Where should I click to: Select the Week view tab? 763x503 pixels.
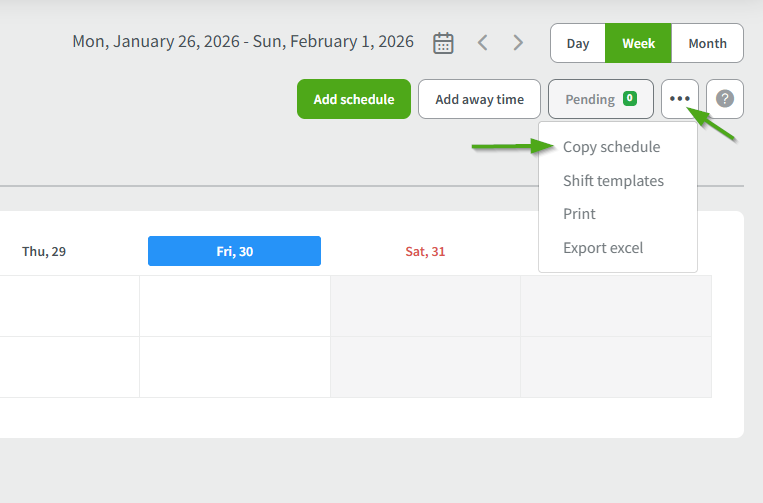638,43
